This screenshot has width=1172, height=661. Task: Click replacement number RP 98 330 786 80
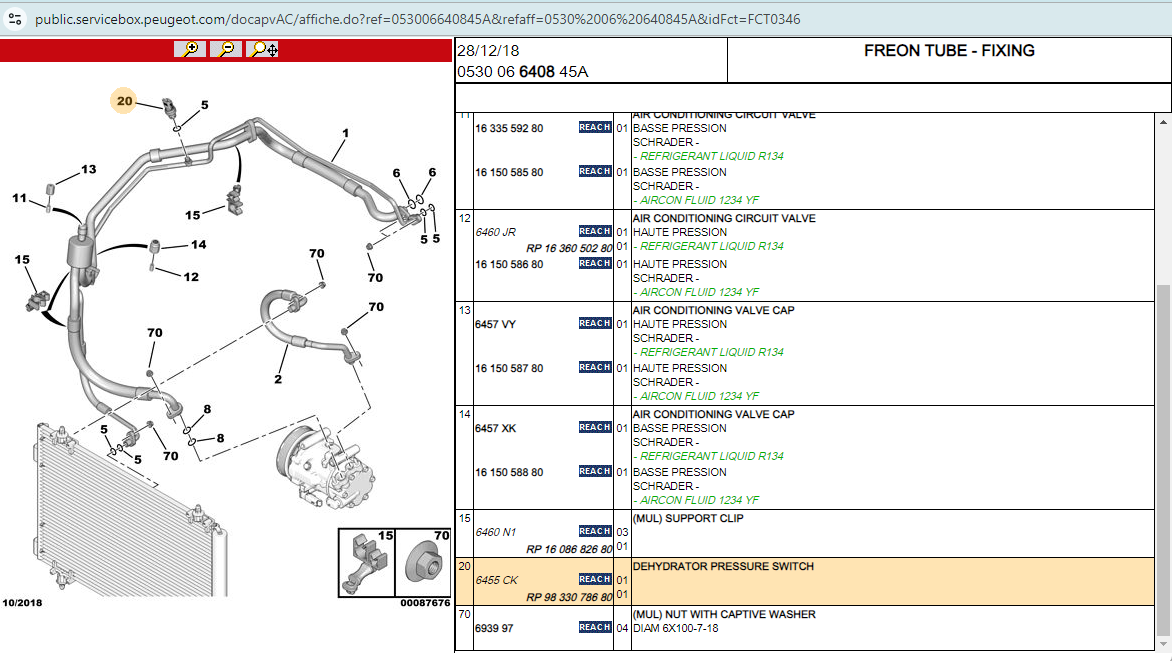(569, 597)
